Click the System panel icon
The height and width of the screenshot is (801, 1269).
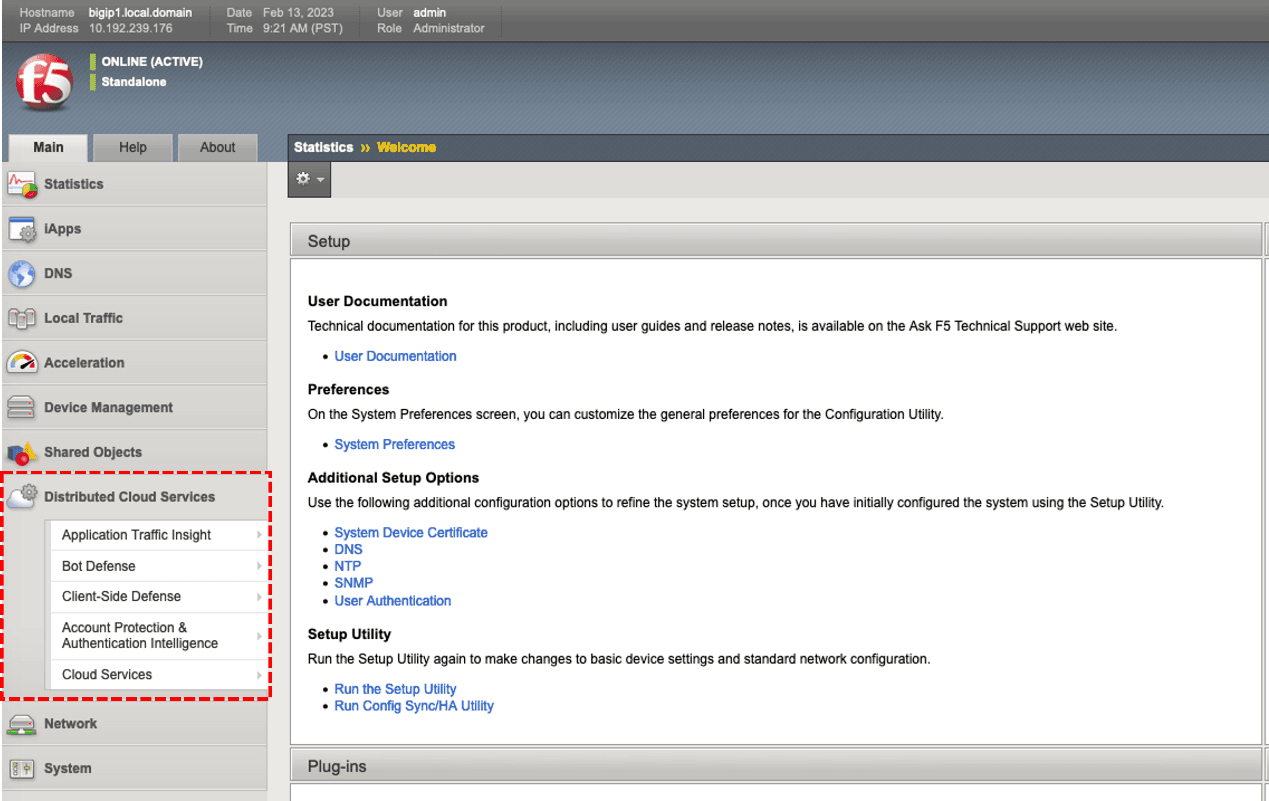coord(22,769)
